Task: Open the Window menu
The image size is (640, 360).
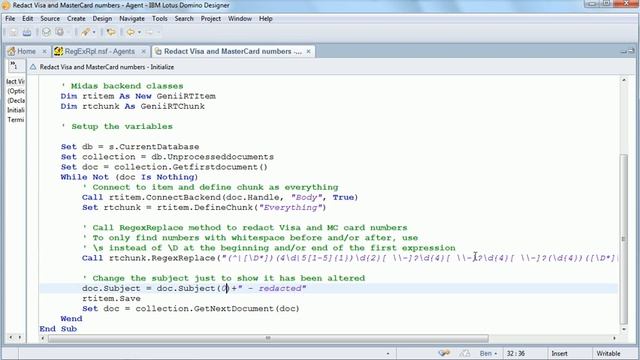Action: (x=240, y=19)
